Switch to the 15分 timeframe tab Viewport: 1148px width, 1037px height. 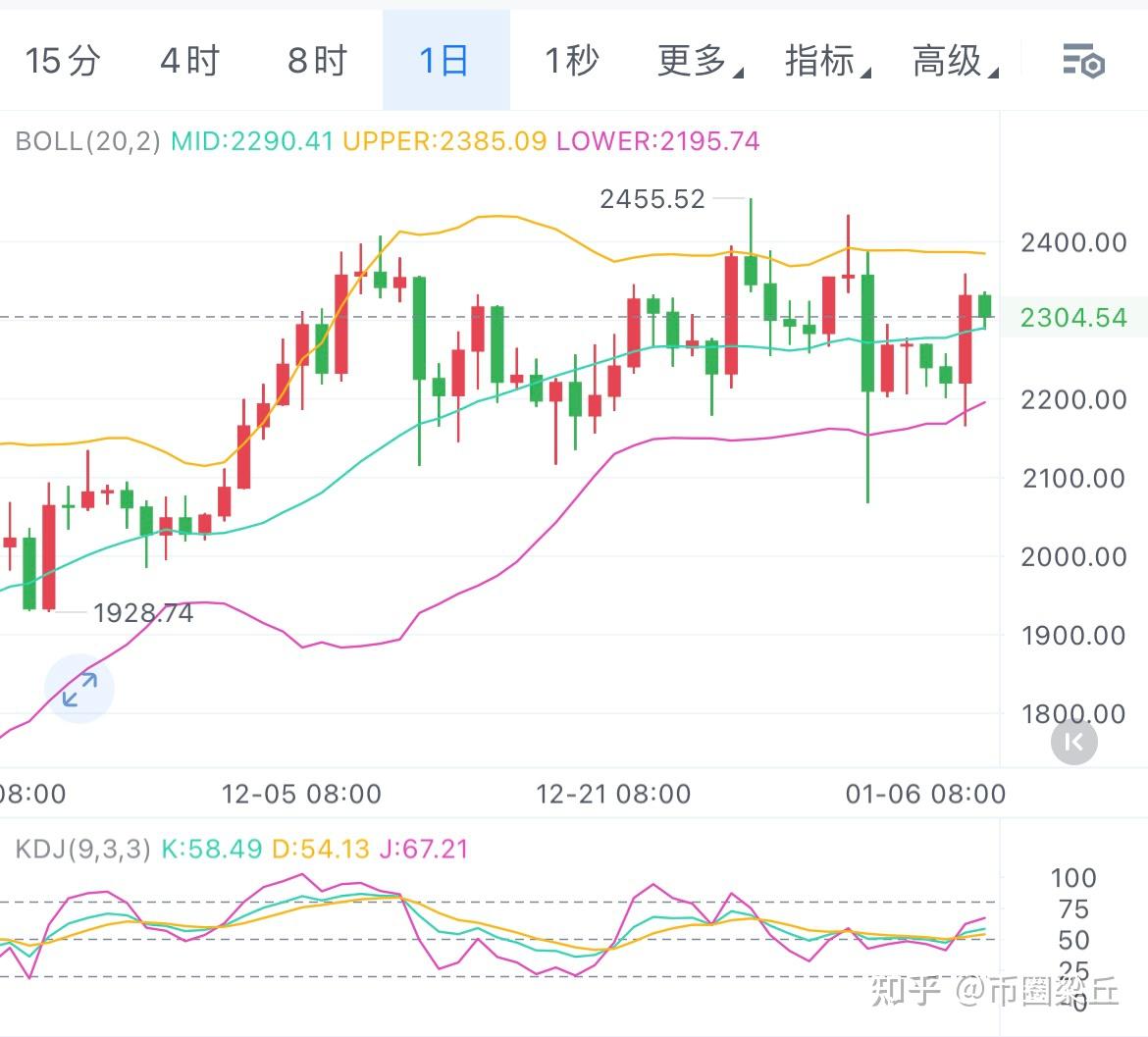tap(63, 60)
